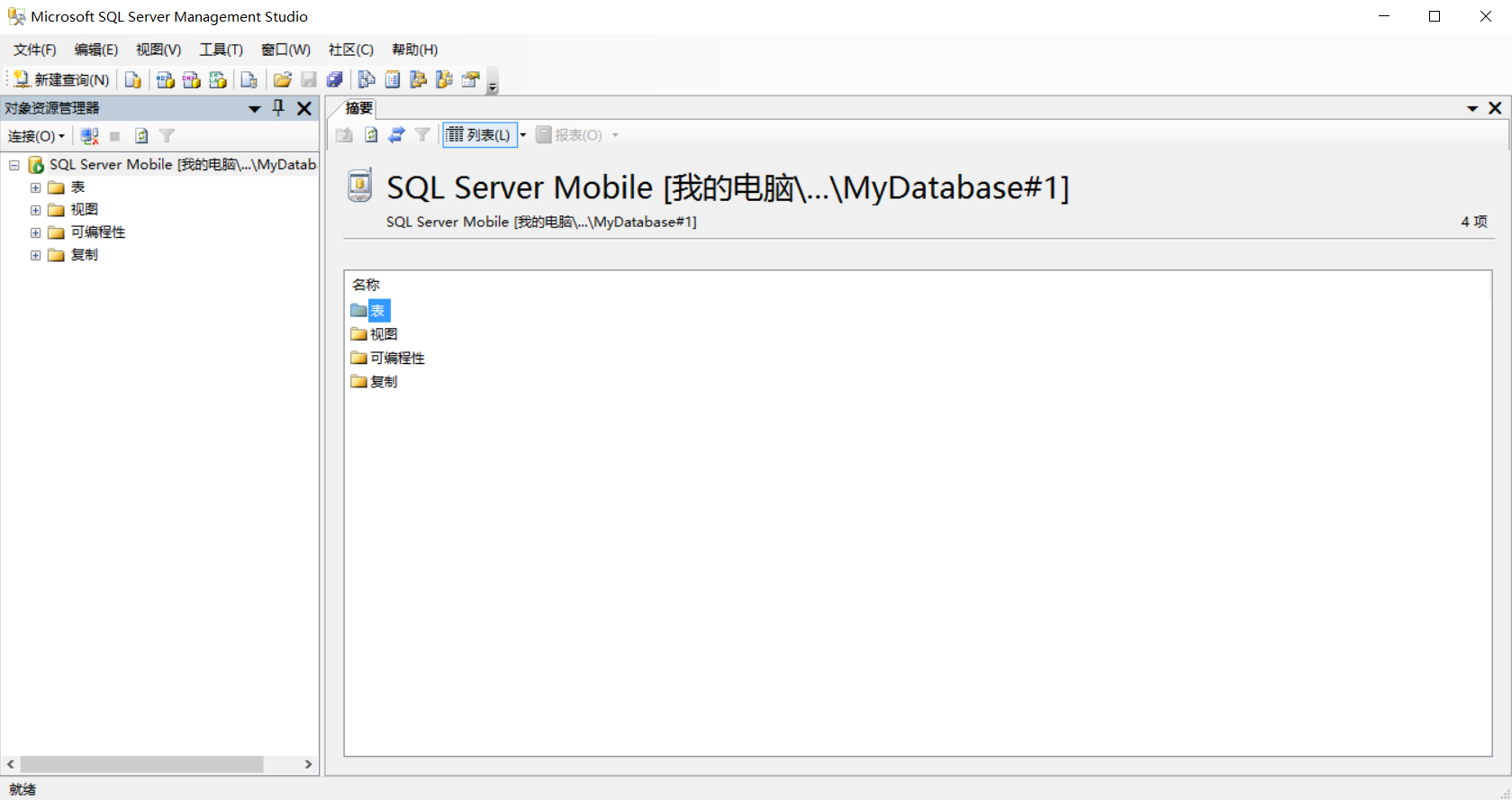This screenshot has width=1512, height=800.
Task: Expand the 视图 node in the tree
Action: 35,210
